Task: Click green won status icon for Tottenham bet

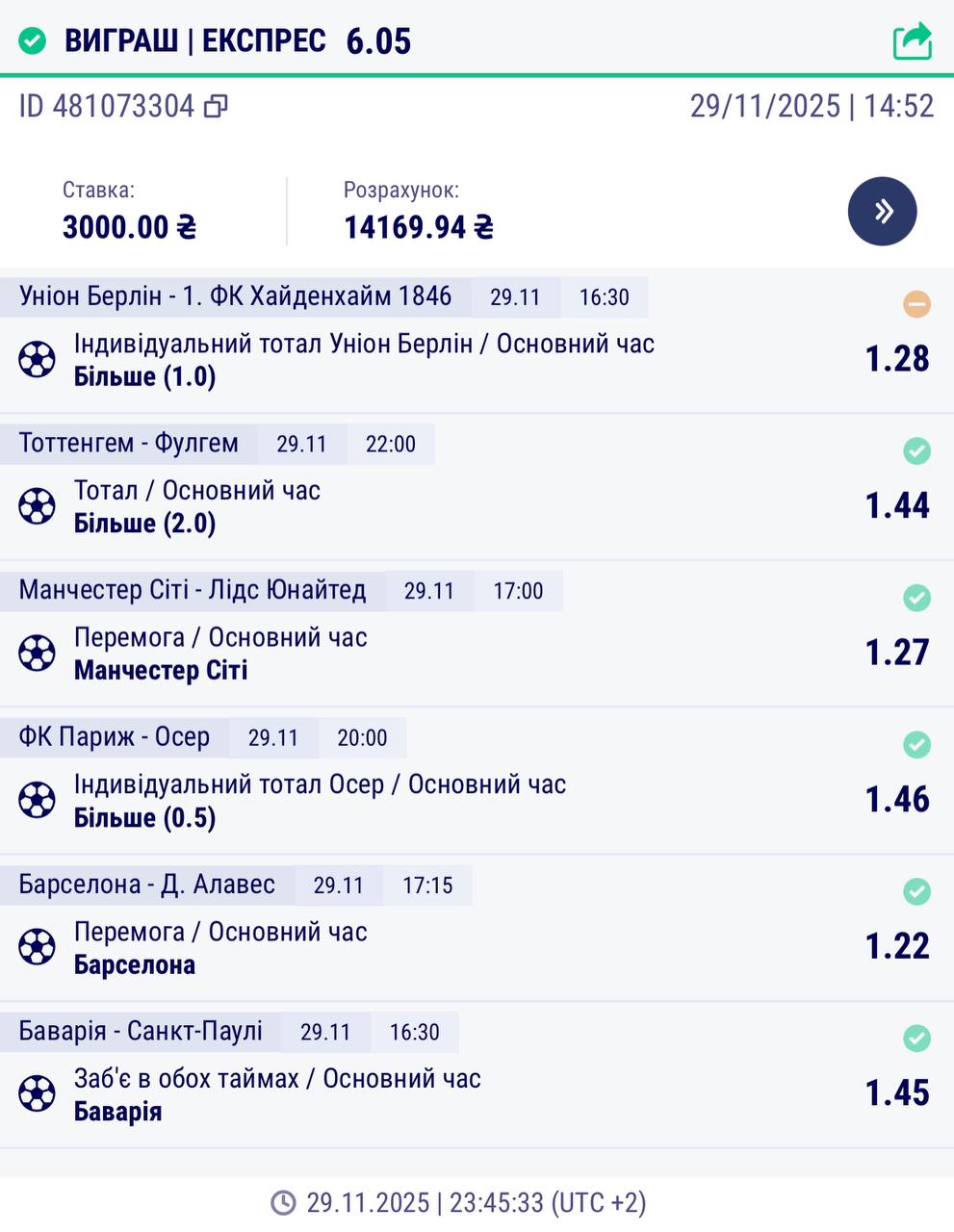Action: [x=916, y=450]
